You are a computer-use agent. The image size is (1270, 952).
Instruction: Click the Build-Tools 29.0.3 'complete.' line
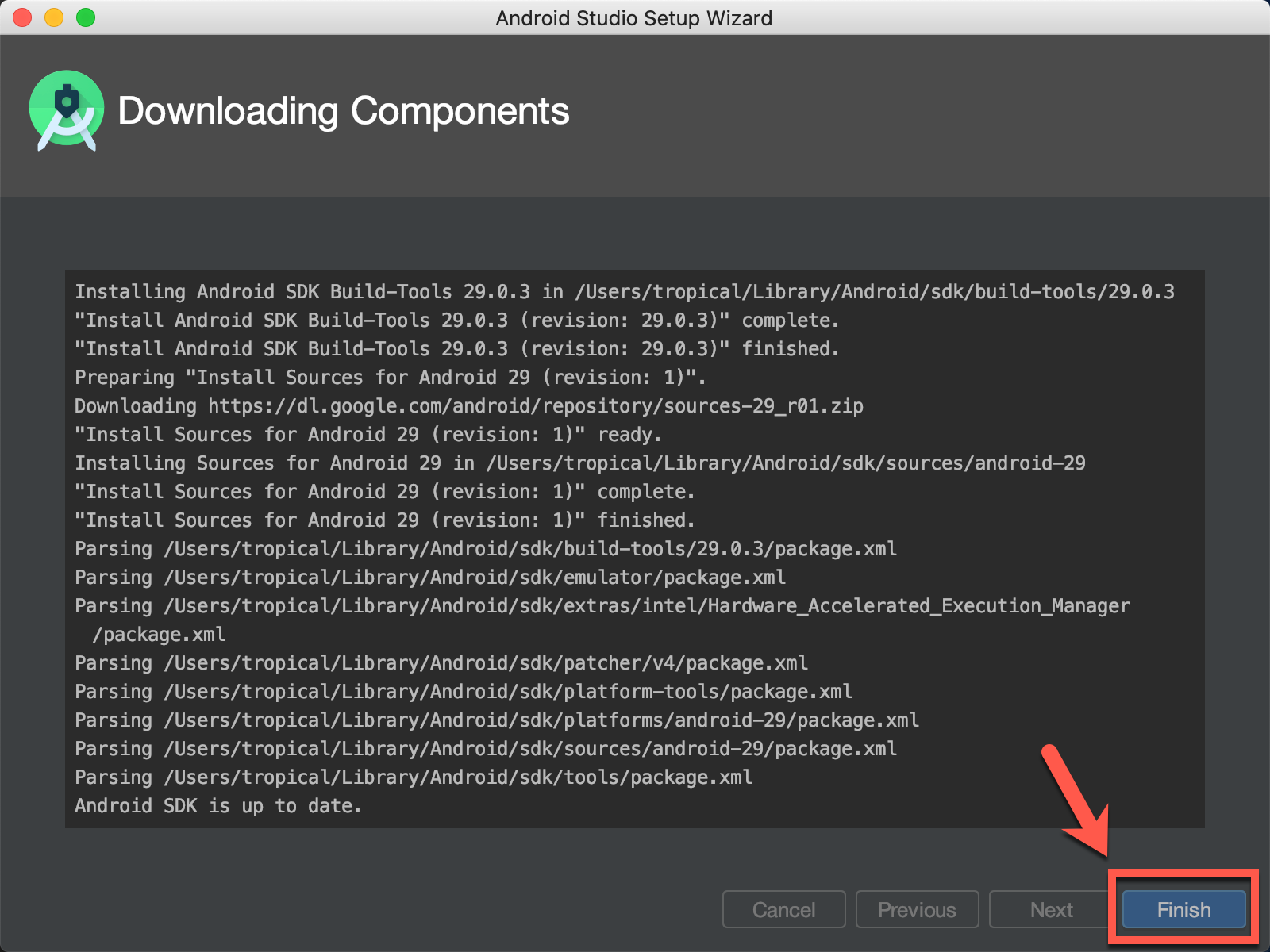click(x=457, y=321)
